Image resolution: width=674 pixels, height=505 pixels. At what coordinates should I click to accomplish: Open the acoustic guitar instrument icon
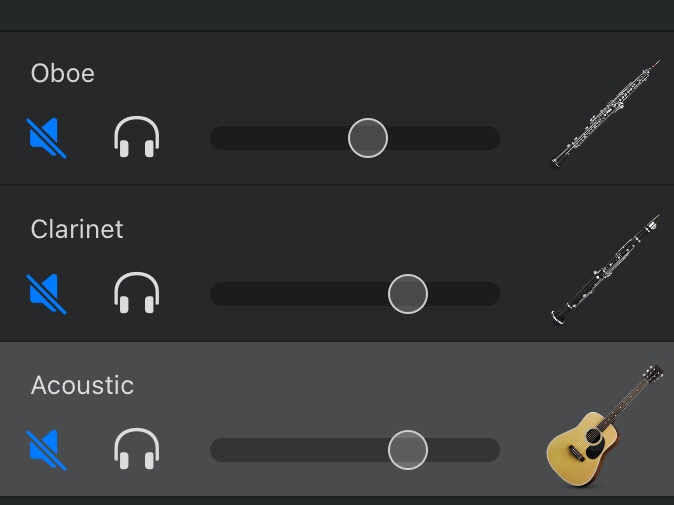click(x=606, y=426)
